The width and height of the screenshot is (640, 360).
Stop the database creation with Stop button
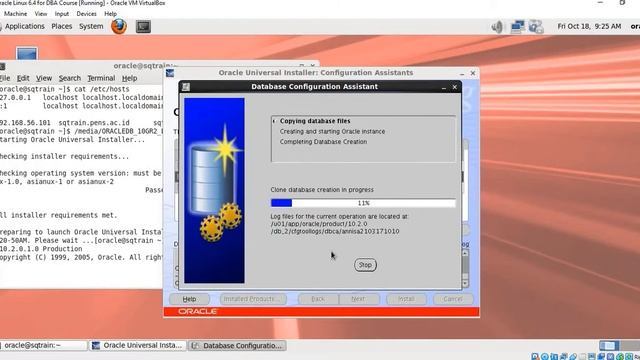tap(365, 265)
